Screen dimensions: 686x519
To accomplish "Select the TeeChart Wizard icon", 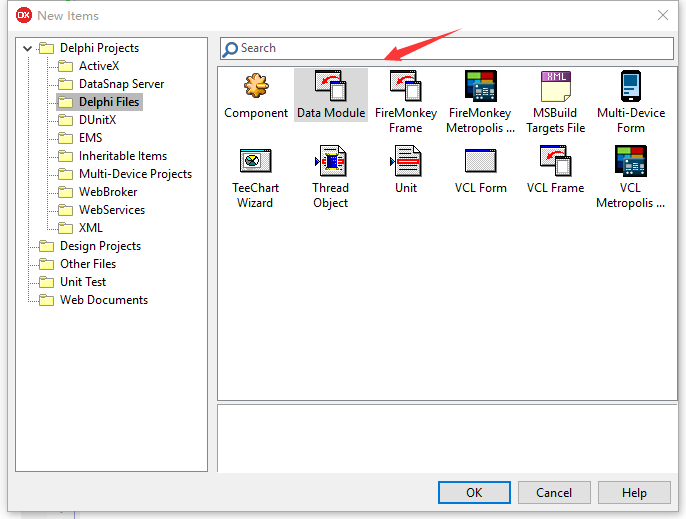I will click(256, 161).
